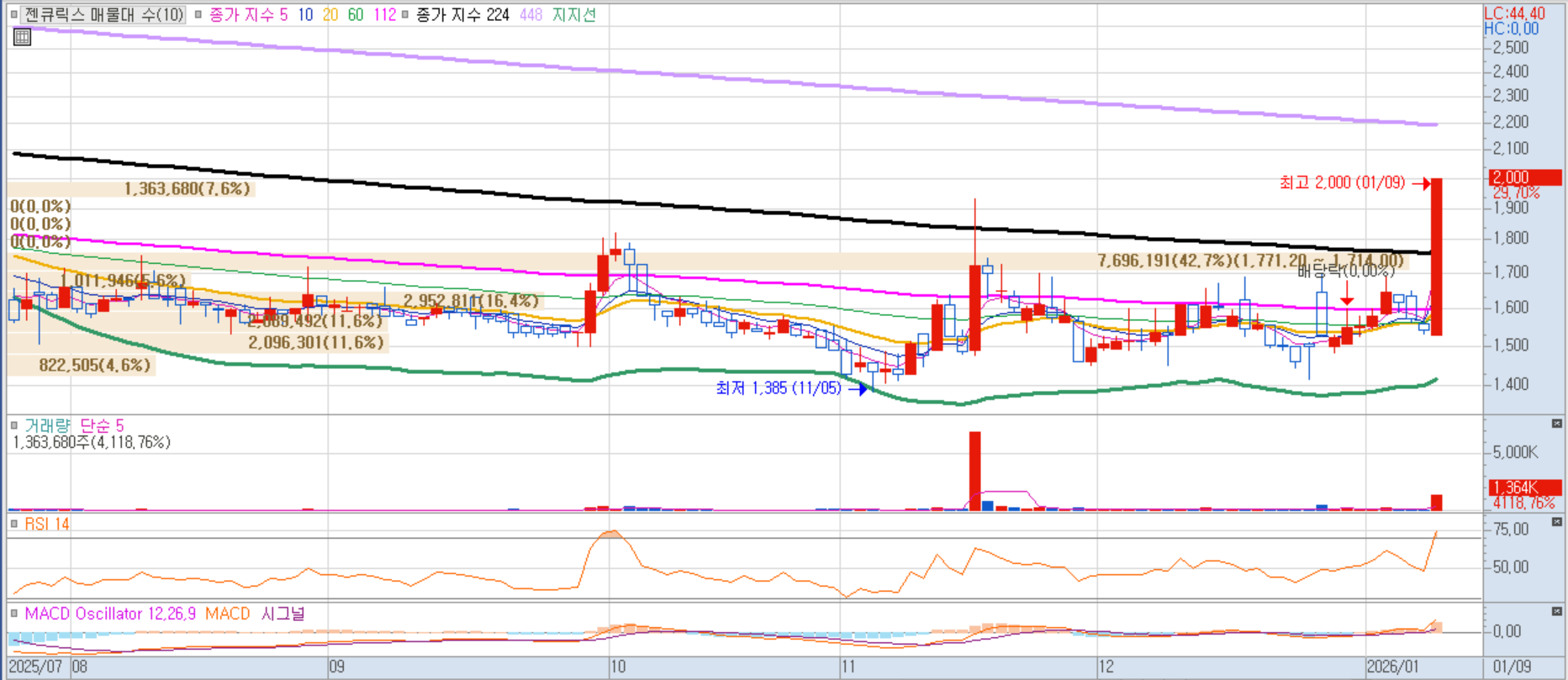Click the 시그널 signal line legend
The image size is (1568, 680).
283,614
